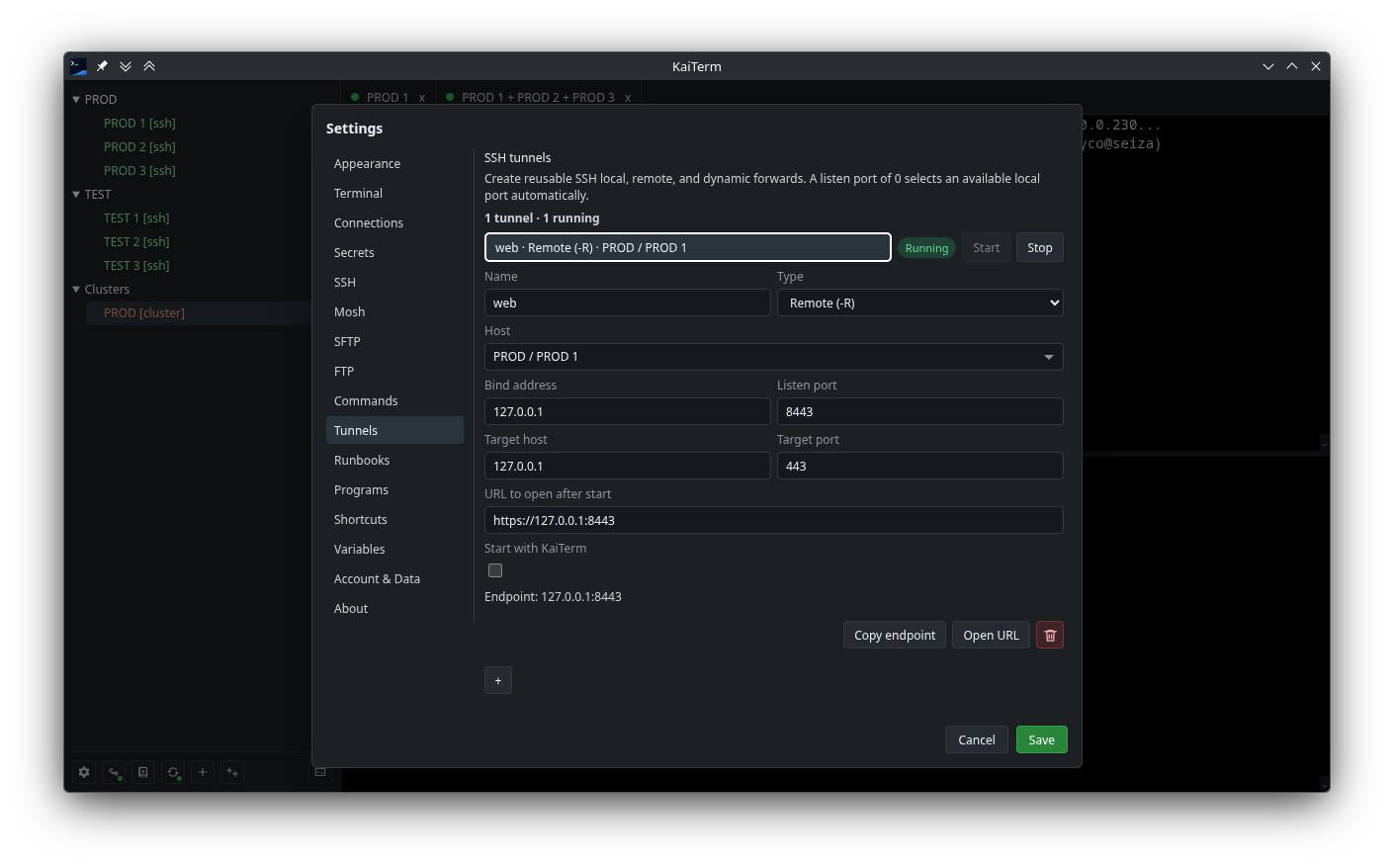Collapse the TEST group in sidebar
The image size is (1394, 868).
(x=76, y=194)
